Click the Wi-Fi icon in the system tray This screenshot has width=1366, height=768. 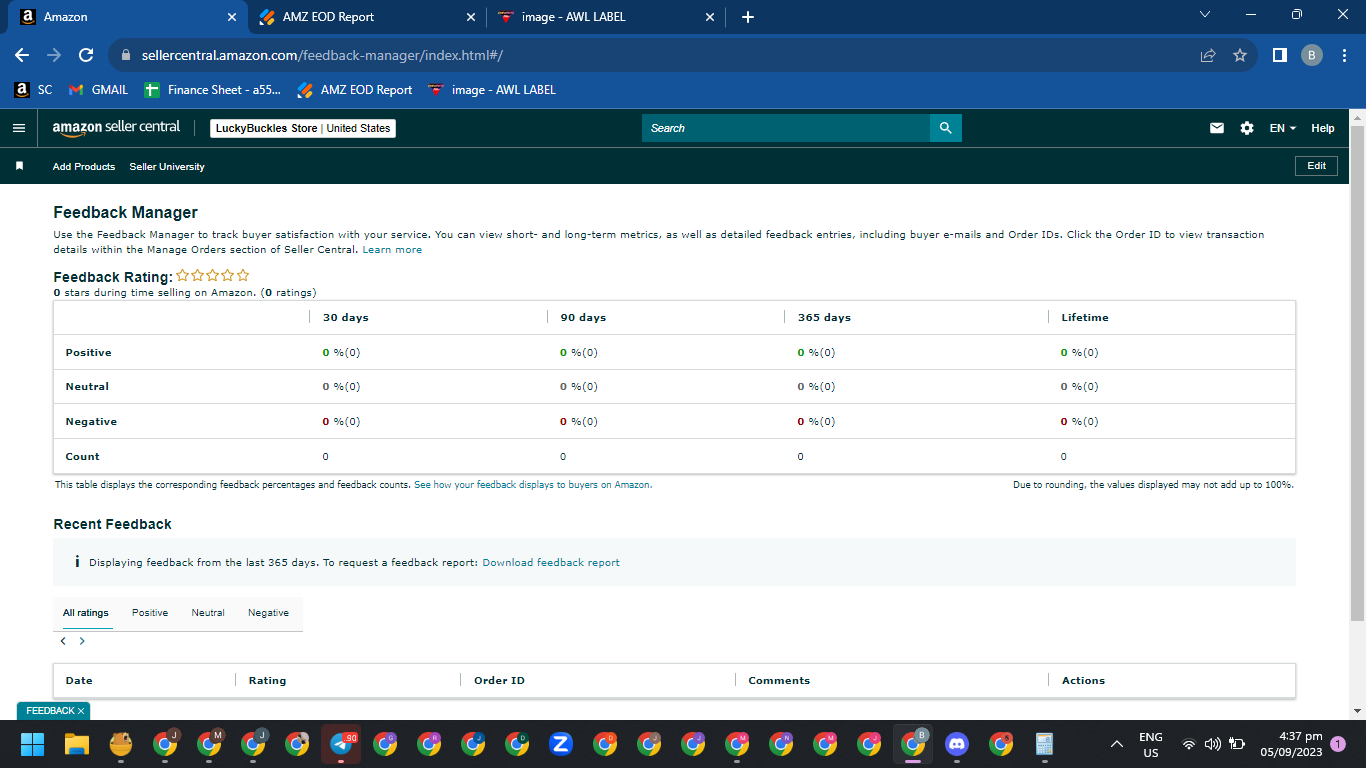(1189, 744)
